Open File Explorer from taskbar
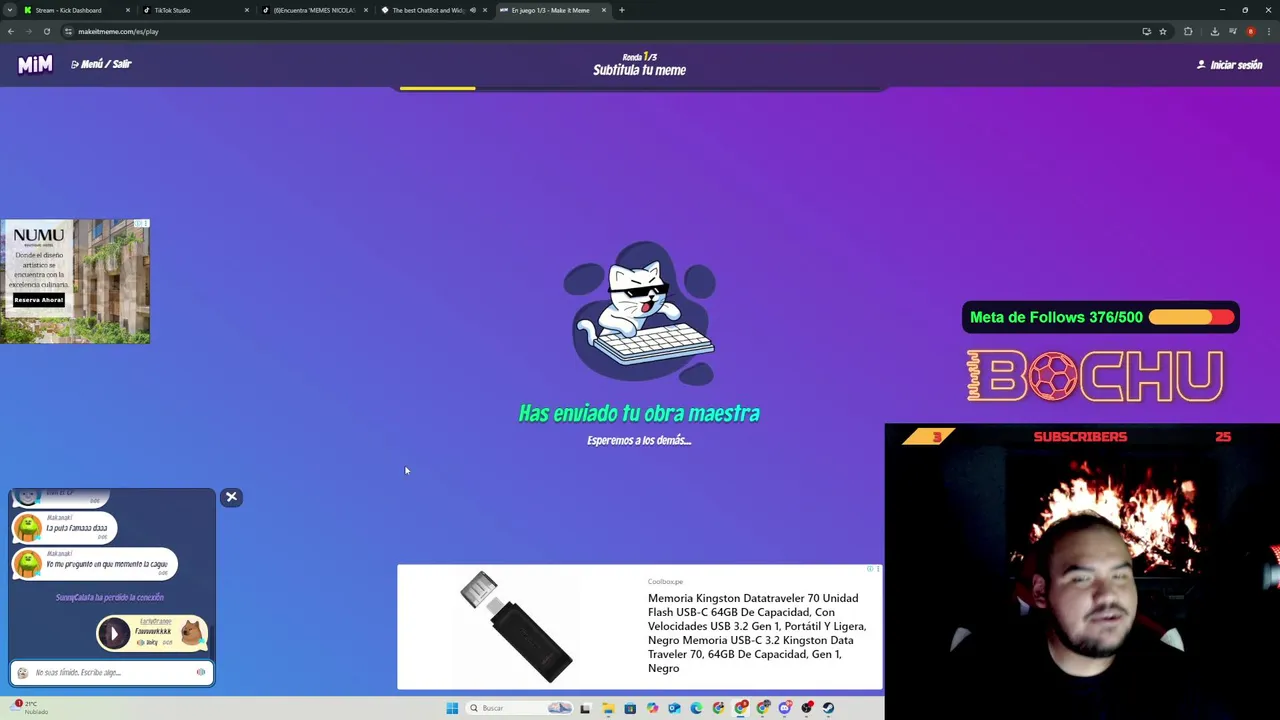 (x=607, y=708)
